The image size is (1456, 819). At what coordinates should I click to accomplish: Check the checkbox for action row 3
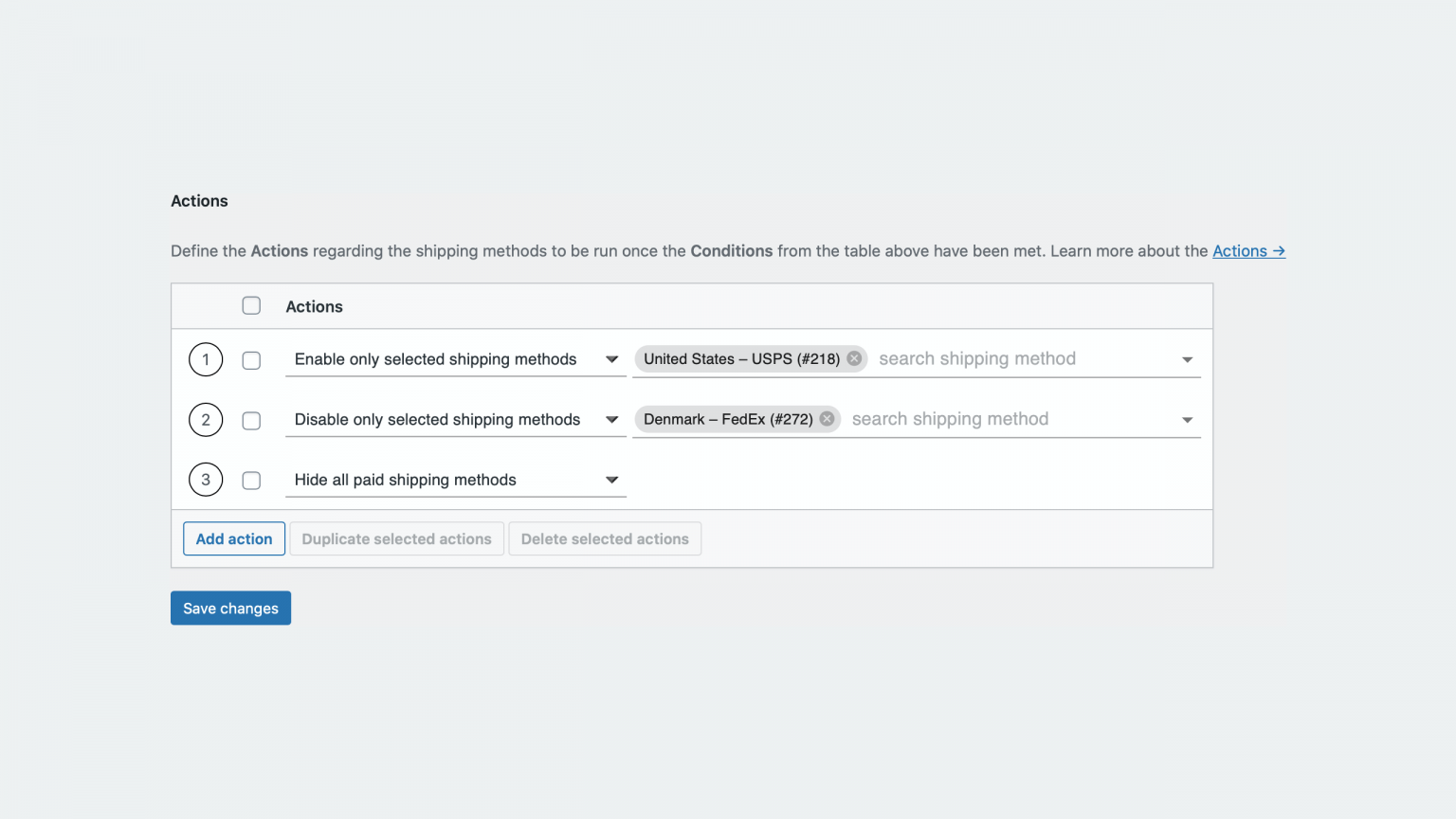click(251, 480)
